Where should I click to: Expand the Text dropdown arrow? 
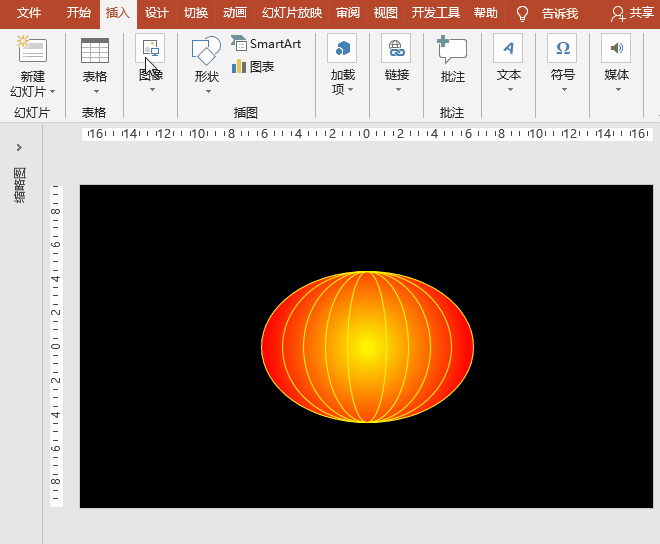point(510,89)
